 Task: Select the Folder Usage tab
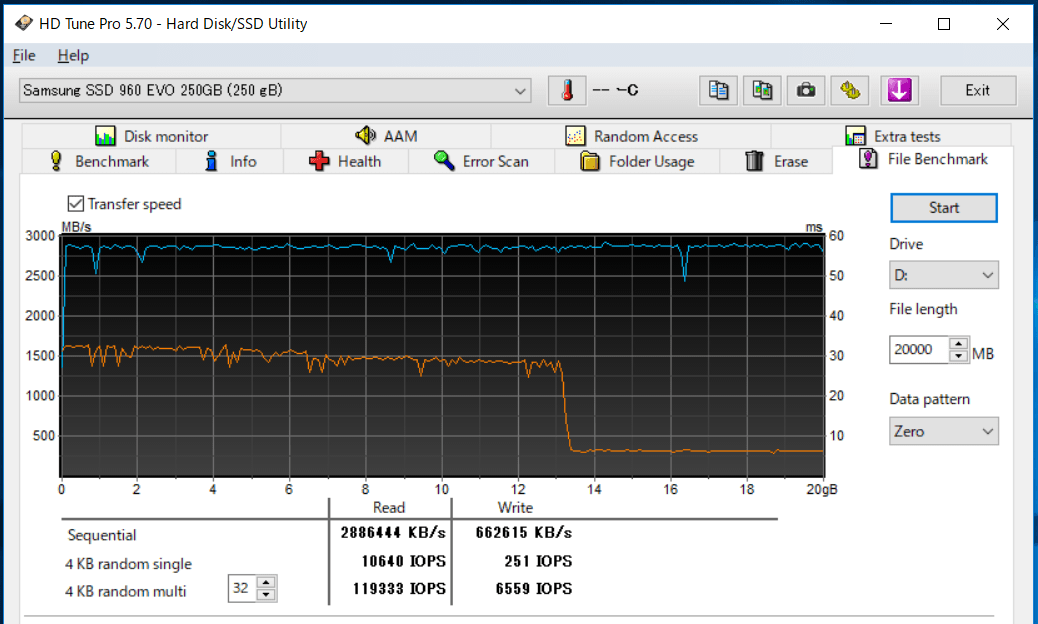[x=637, y=161]
